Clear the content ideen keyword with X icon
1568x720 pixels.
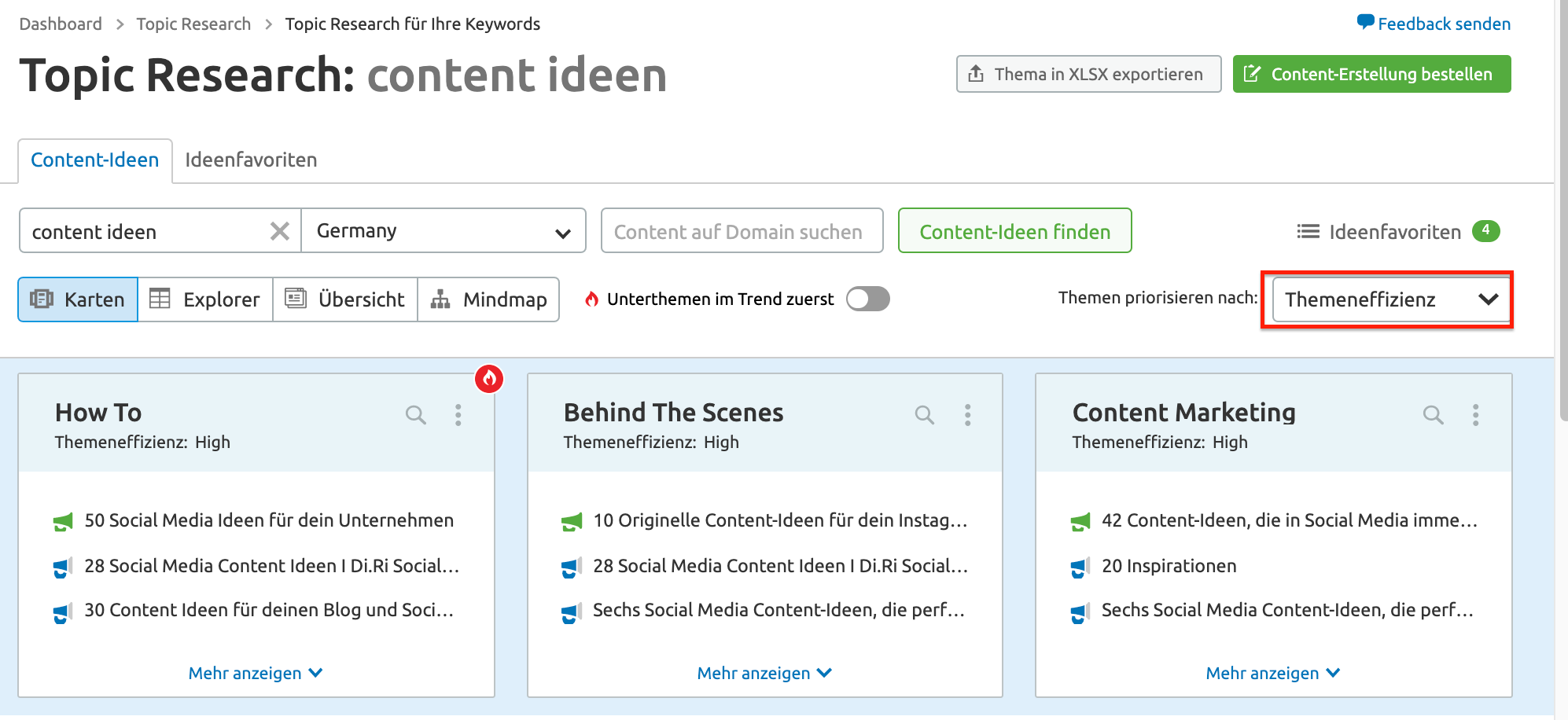coord(280,231)
